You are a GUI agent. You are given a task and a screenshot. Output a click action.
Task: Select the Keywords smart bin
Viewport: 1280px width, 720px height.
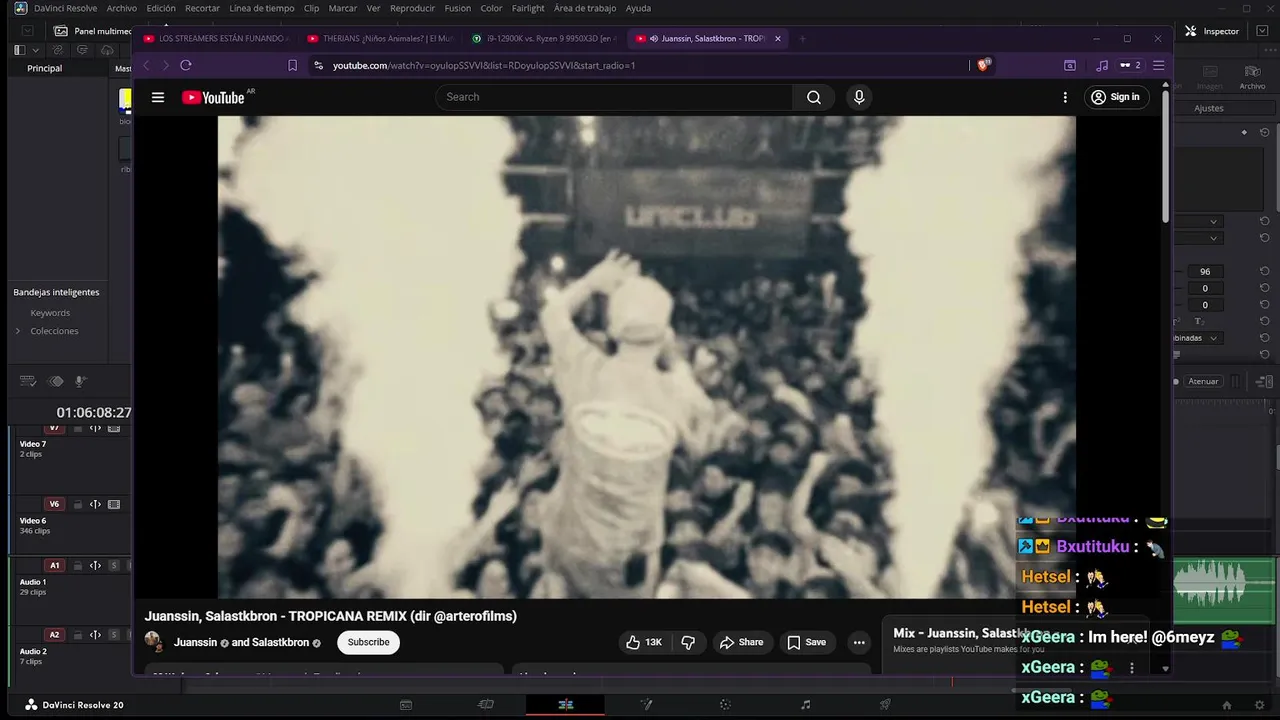(x=50, y=313)
